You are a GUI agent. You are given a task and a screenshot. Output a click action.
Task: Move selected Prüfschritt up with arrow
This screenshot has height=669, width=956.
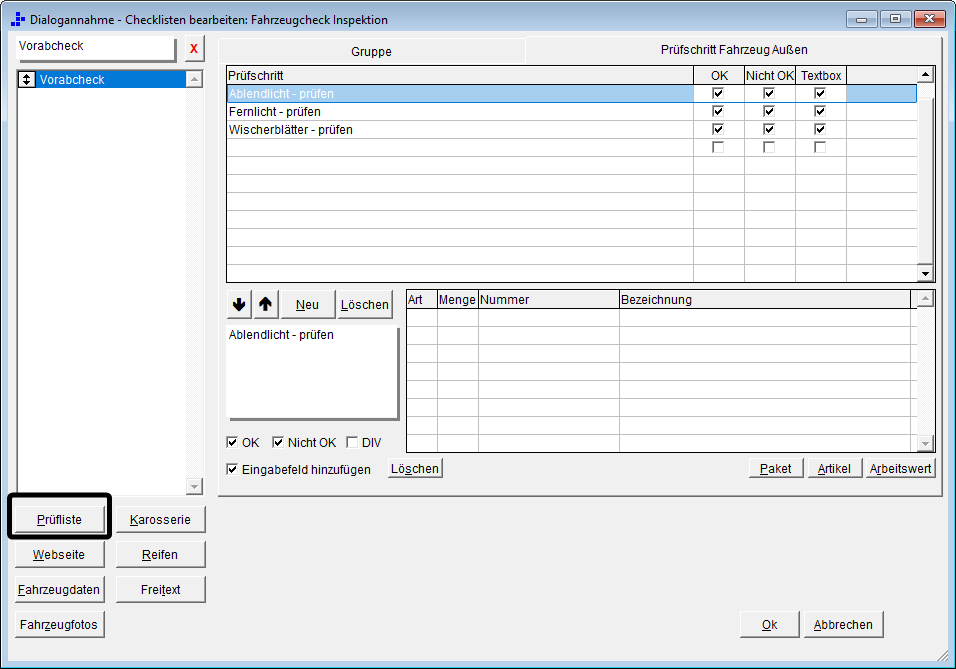(x=265, y=304)
